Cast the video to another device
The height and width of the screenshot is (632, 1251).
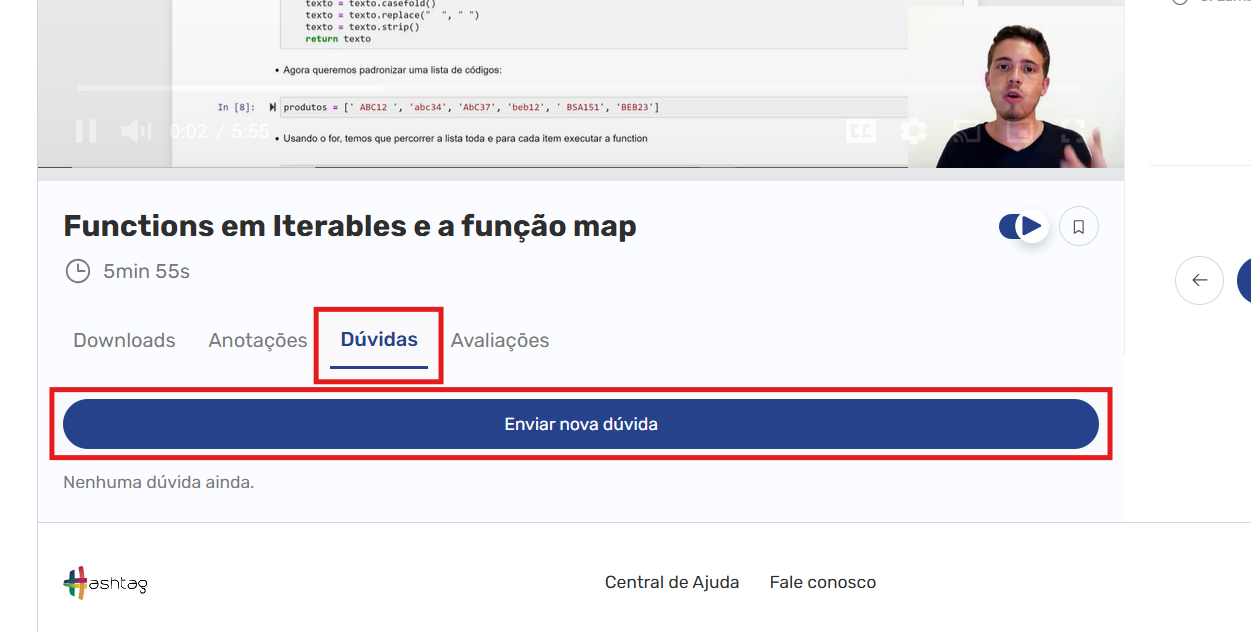[x=967, y=131]
